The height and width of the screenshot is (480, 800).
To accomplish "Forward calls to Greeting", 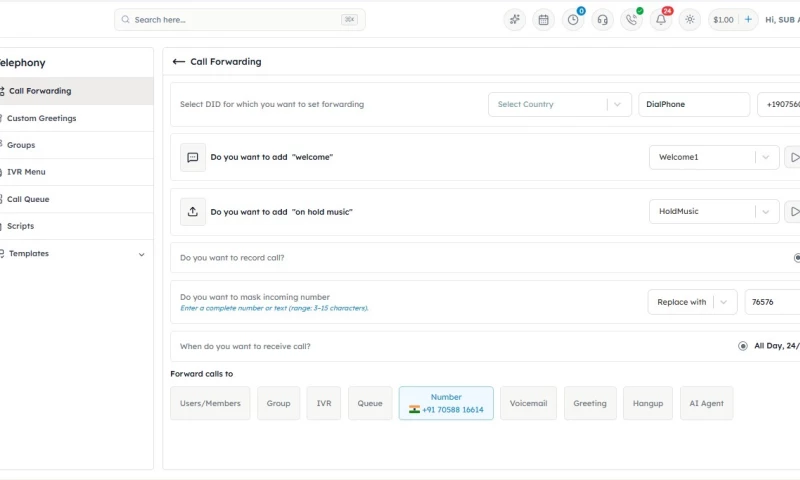I will 590,403.
